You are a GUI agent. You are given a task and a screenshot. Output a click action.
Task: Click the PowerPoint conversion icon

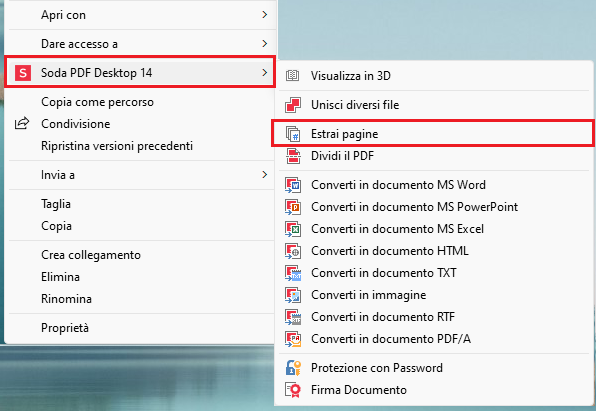[293, 207]
